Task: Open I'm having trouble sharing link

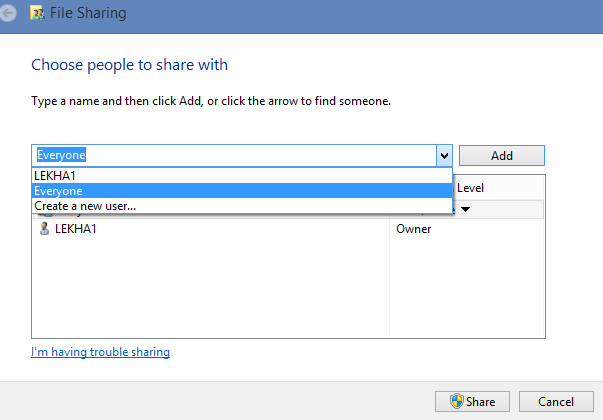Action: 100,352
